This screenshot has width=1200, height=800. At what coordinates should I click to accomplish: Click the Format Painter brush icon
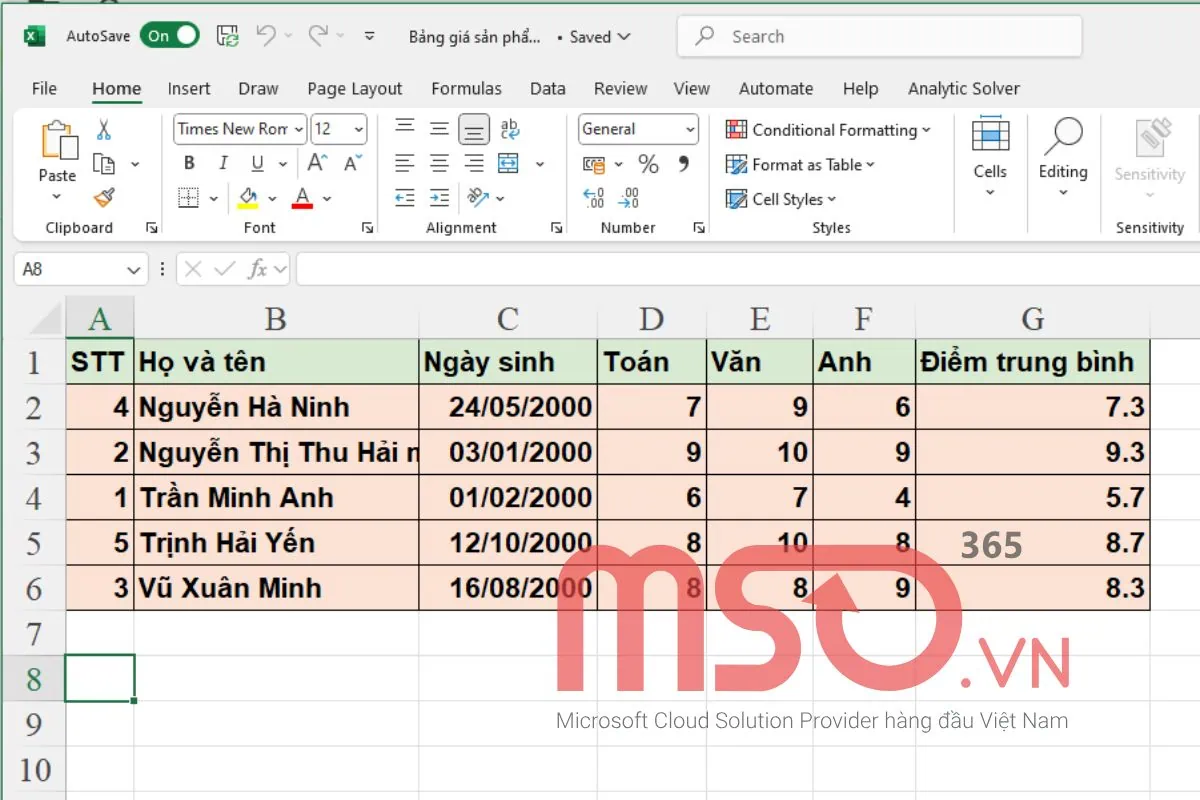pos(103,197)
